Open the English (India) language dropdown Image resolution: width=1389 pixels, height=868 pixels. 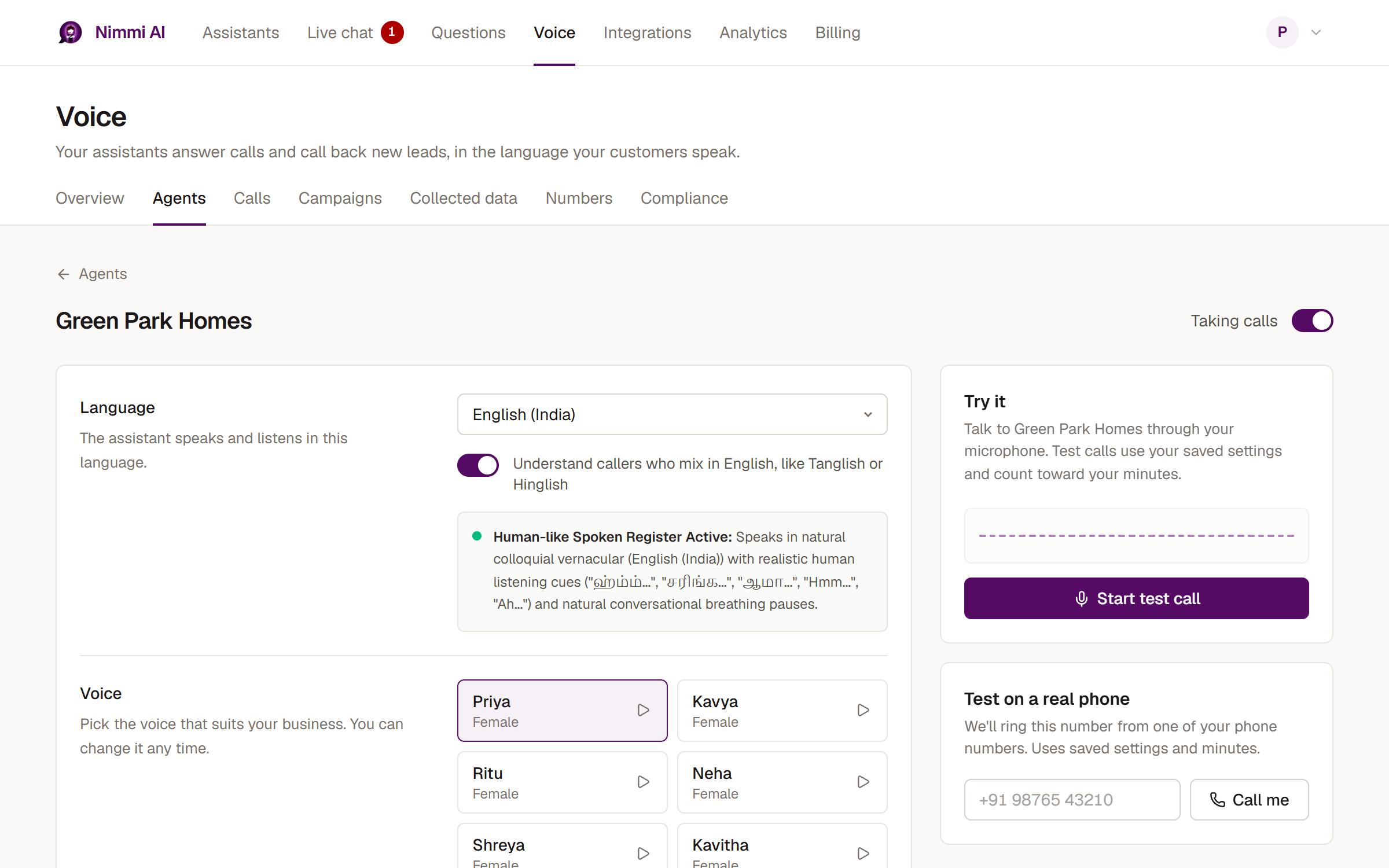coord(672,414)
